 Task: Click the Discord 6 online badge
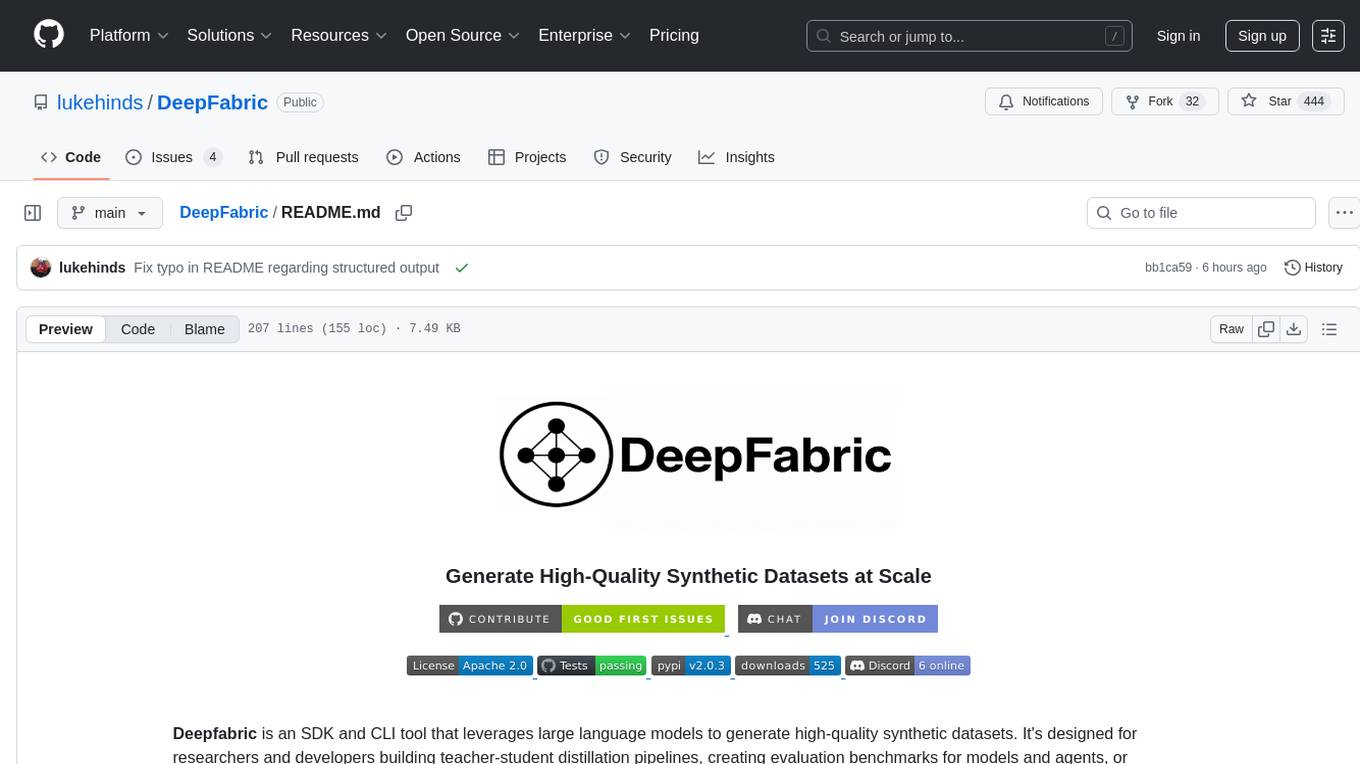[x=908, y=666]
